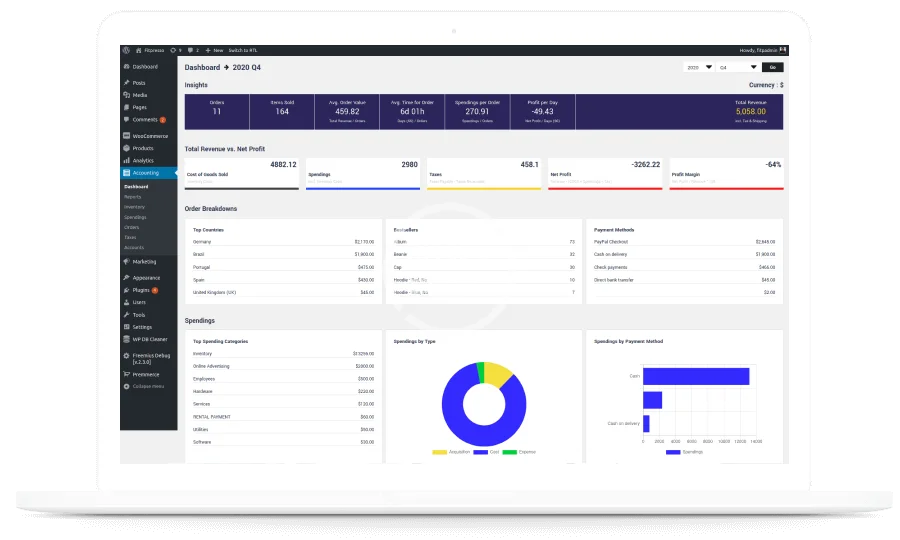Select Inventory in the Accounting submenu
The width and height of the screenshot is (900, 540).
(134, 207)
